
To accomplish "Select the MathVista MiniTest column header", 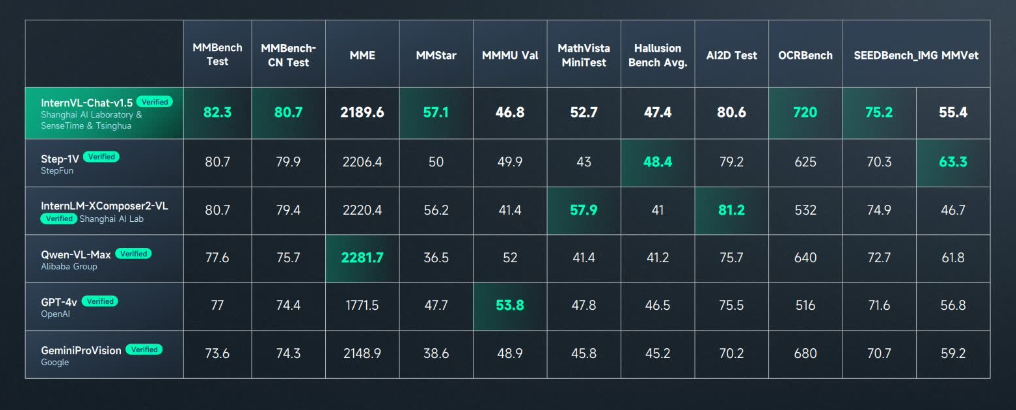I will [x=584, y=55].
